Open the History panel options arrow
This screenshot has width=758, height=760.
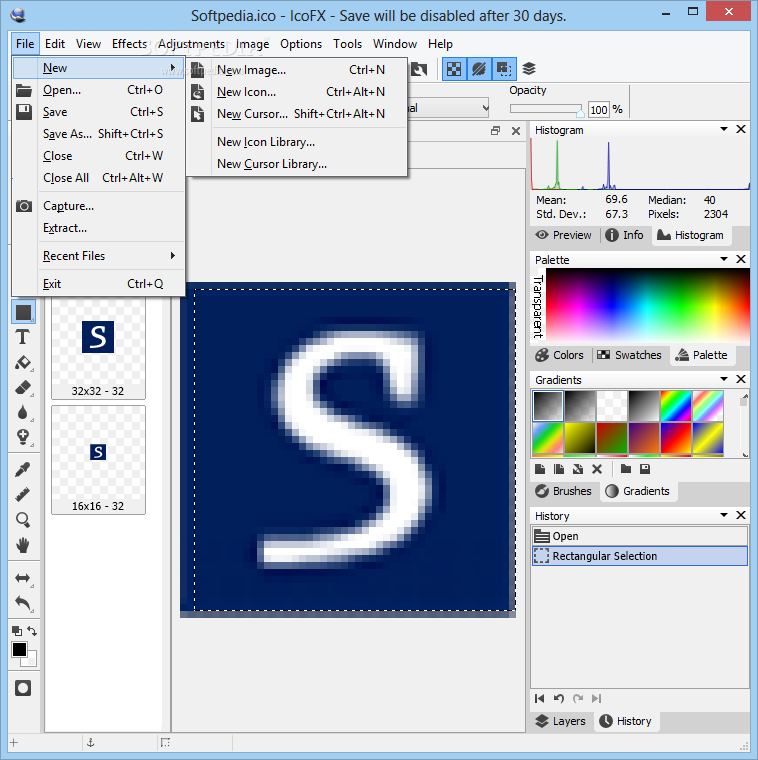[x=724, y=515]
